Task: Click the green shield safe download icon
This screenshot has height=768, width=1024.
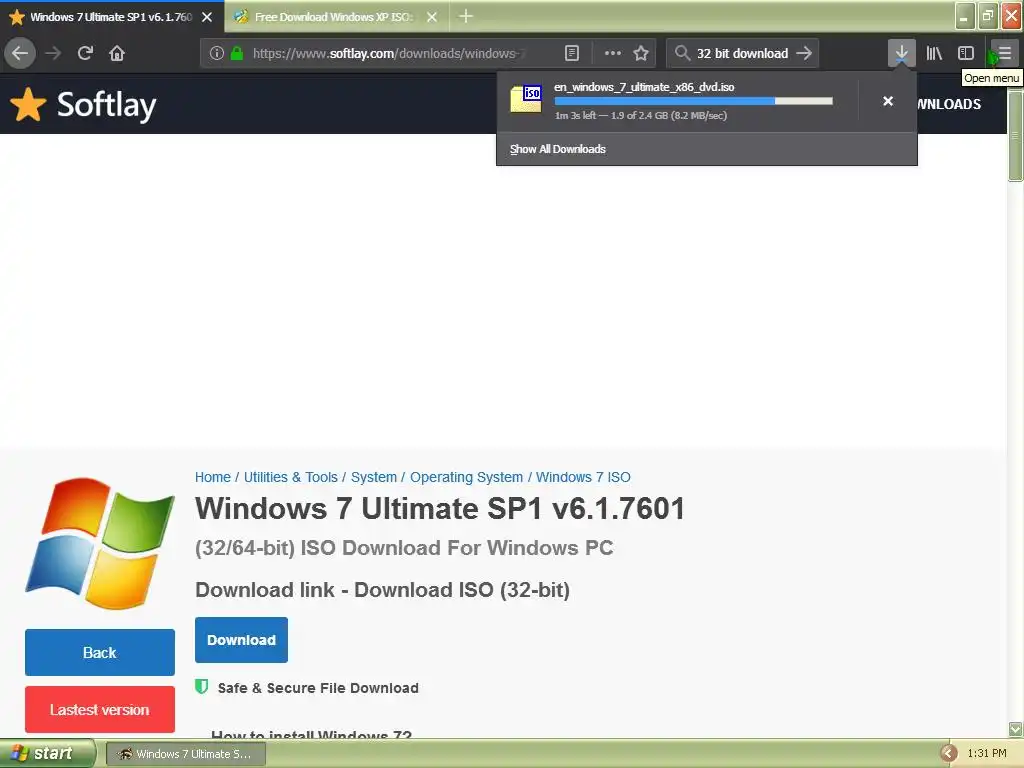Action: pyautogui.click(x=202, y=687)
